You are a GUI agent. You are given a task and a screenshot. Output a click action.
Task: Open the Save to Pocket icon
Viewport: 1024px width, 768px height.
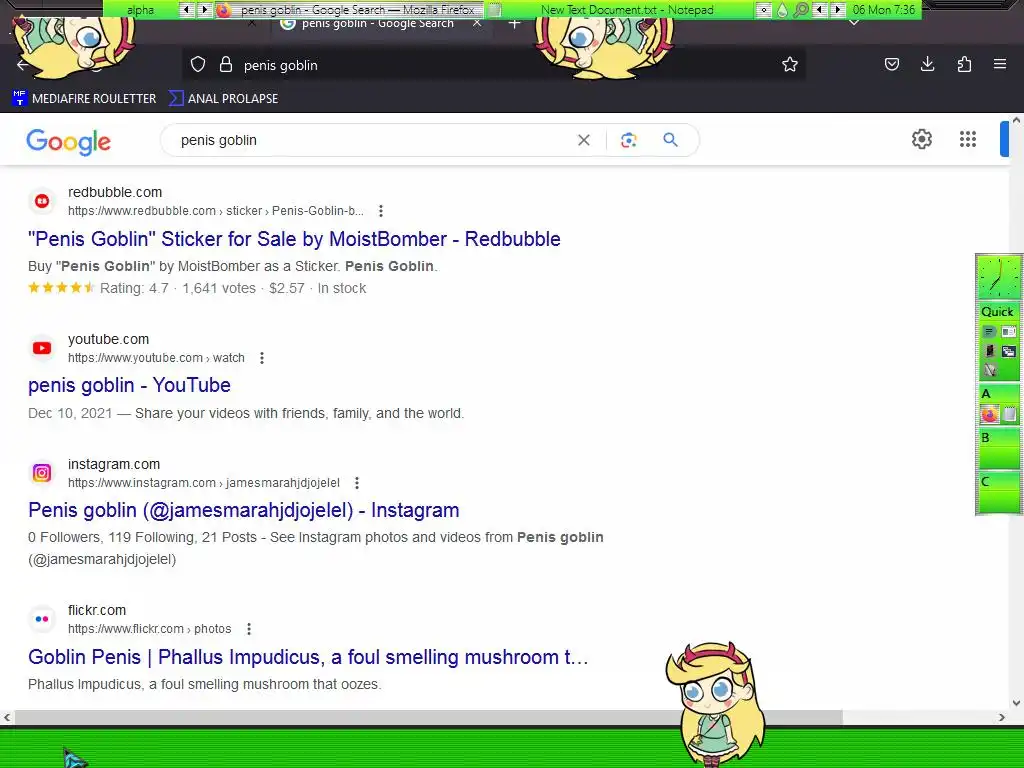pyautogui.click(x=891, y=64)
